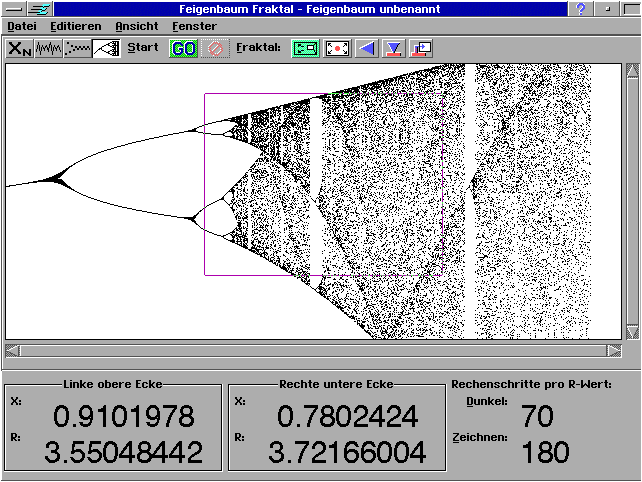Screen dimensions: 642x482
Task: Click the blue left-arrow fractal icon
Action: coord(367,48)
